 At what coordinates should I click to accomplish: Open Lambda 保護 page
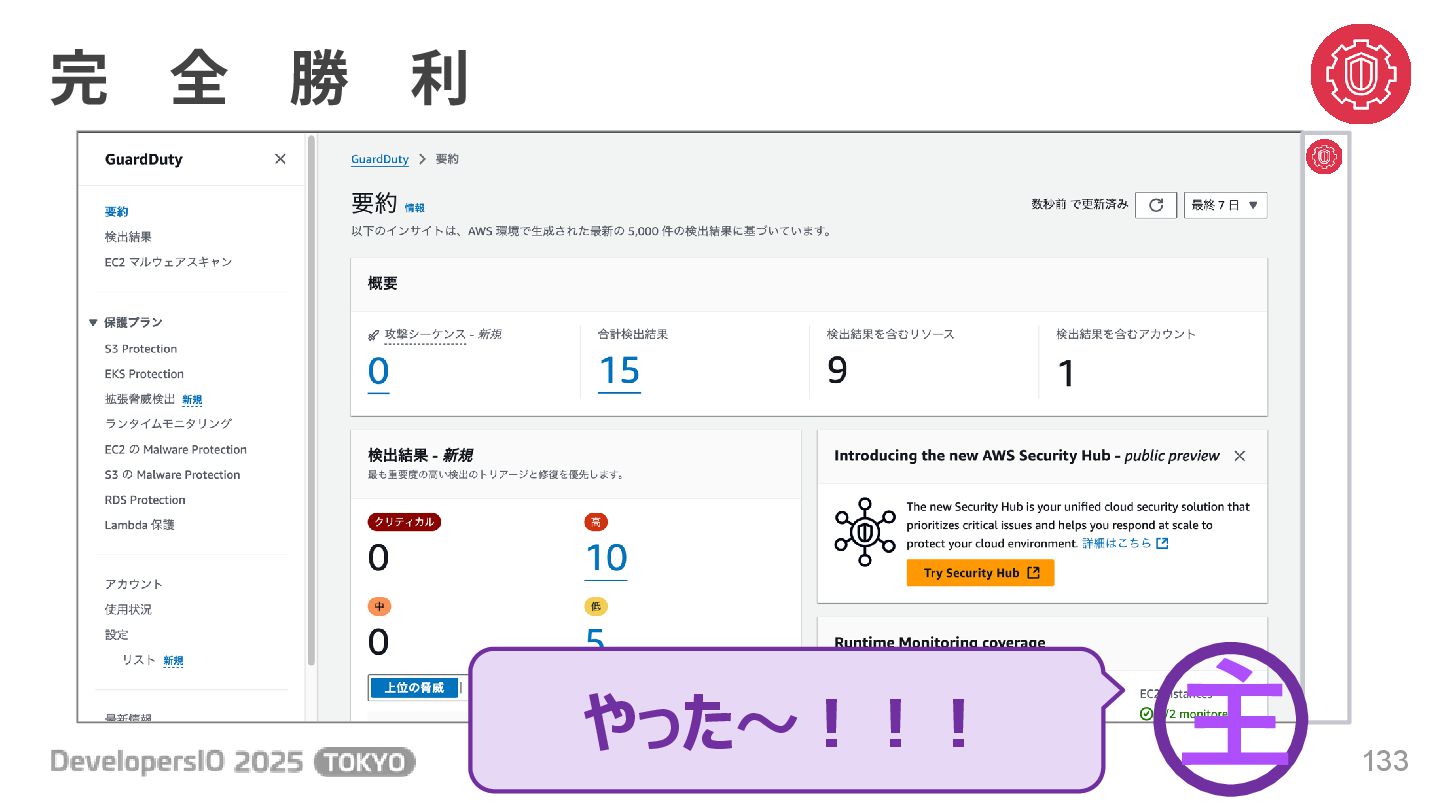coord(139,525)
